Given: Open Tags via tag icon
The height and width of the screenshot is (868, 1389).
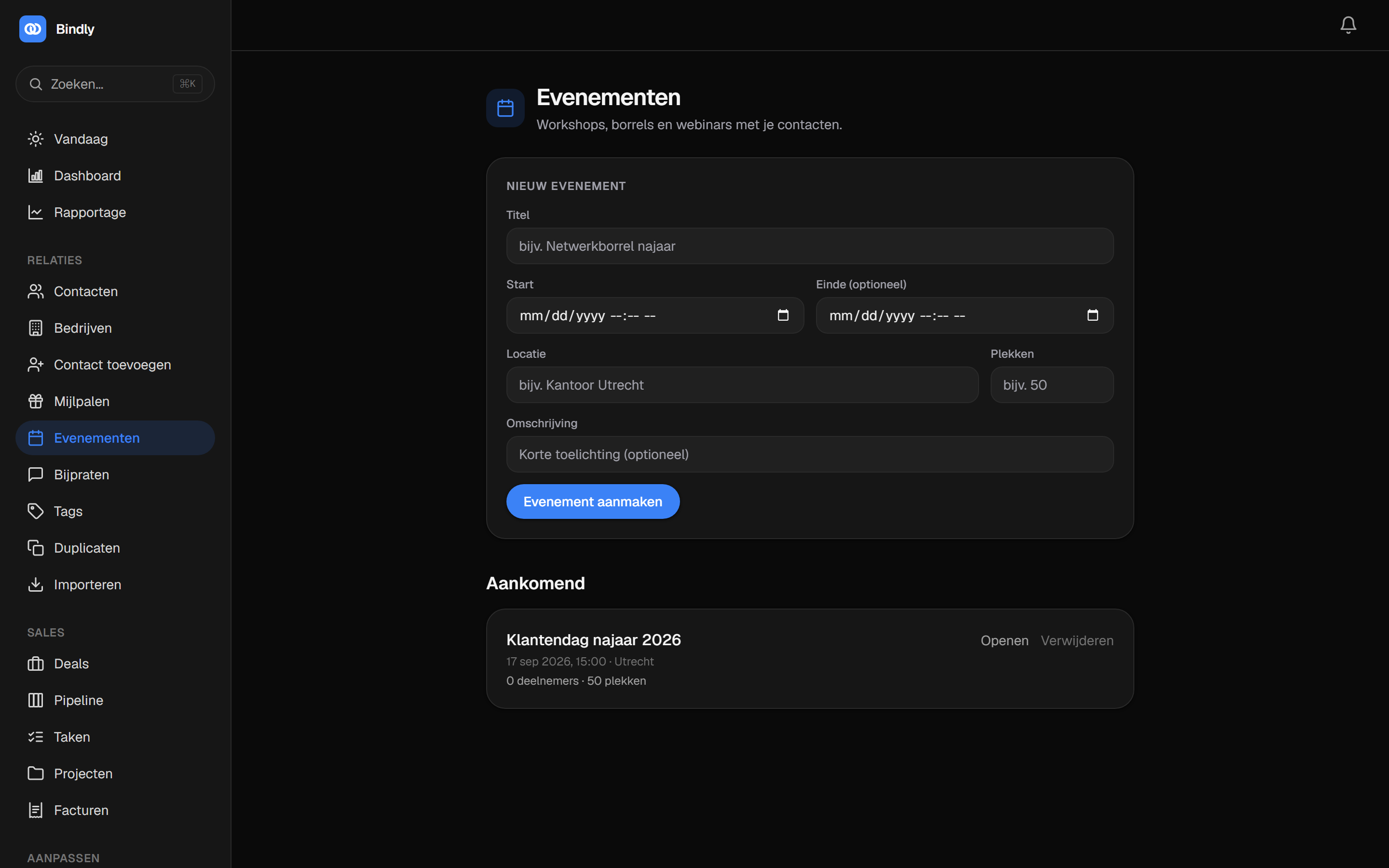Looking at the screenshot, I should click(36, 511).
